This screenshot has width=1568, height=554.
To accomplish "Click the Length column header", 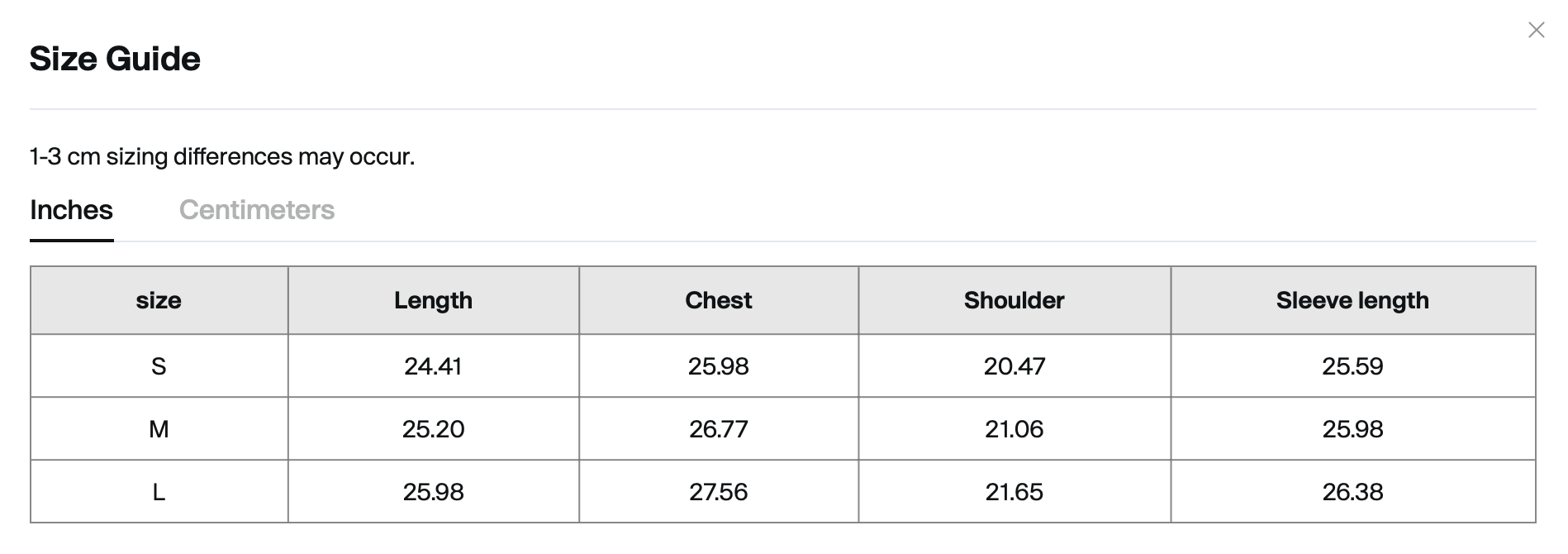I will (x=434, y=300).
